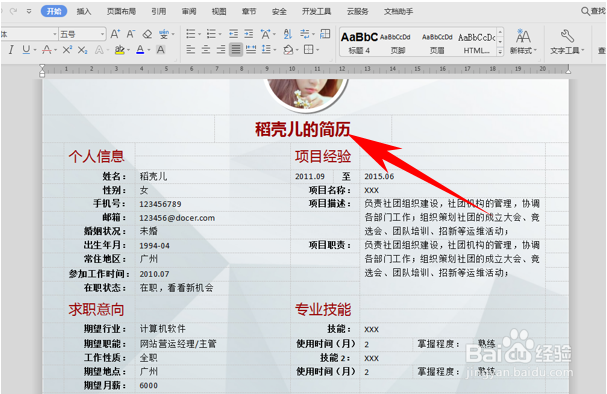This screenshot has width=607, height=394.
Task: Click the 稻壳儿的简历 title text
Action: coord(302,129)
